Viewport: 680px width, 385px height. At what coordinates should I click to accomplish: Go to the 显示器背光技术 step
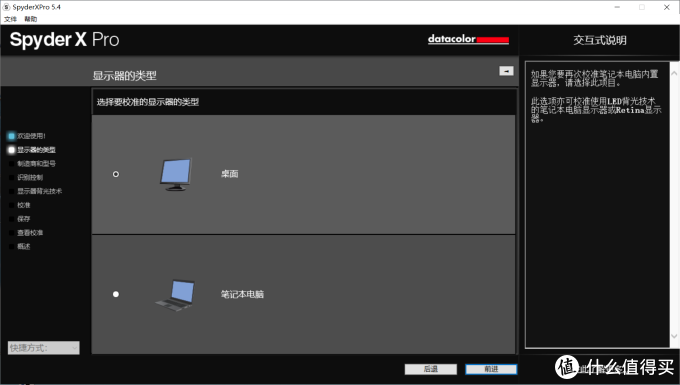pyautogui.click(x=39, y=191)
